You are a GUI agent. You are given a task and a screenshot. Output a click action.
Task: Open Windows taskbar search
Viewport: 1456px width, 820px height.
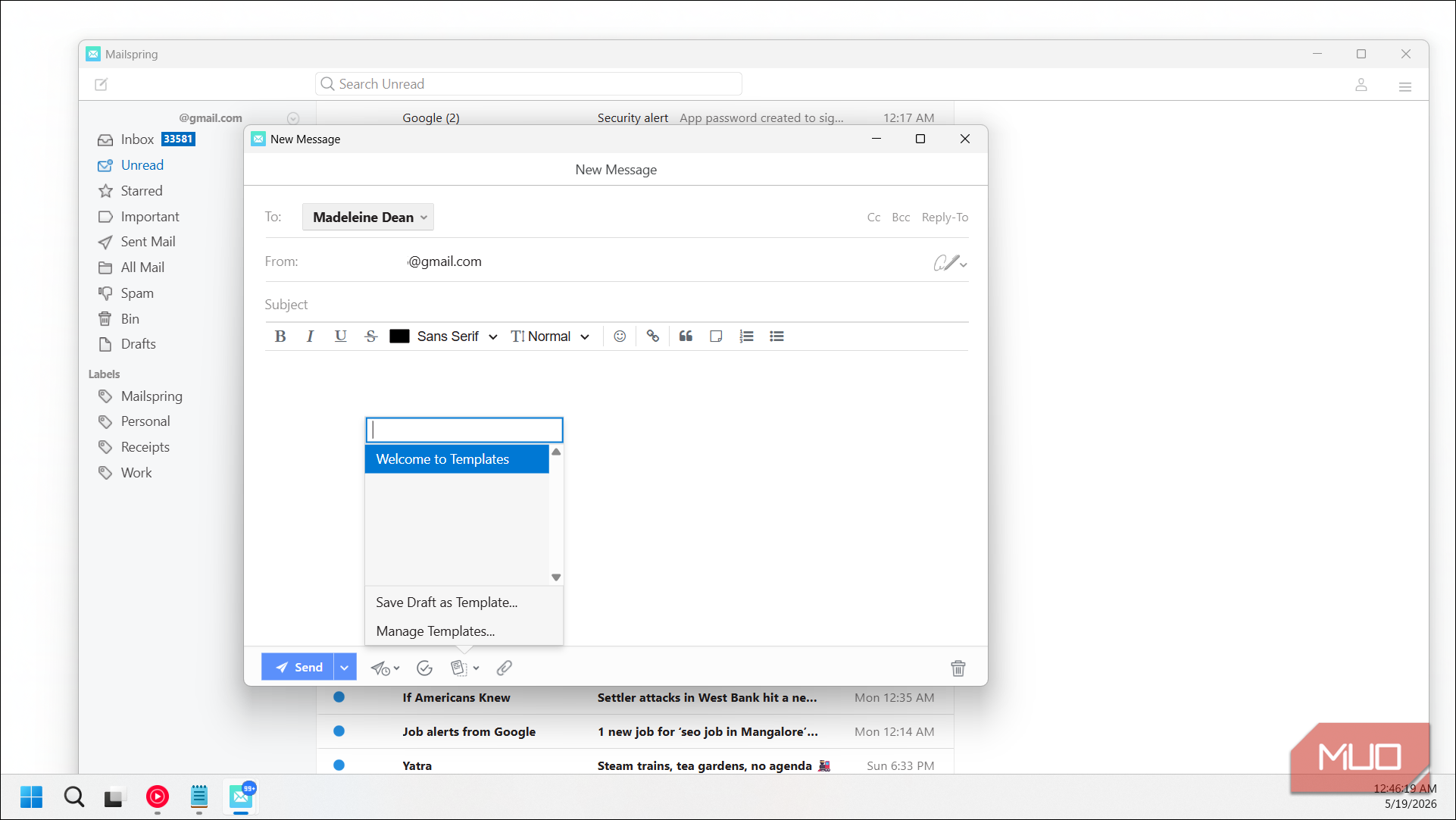[73, 797]
